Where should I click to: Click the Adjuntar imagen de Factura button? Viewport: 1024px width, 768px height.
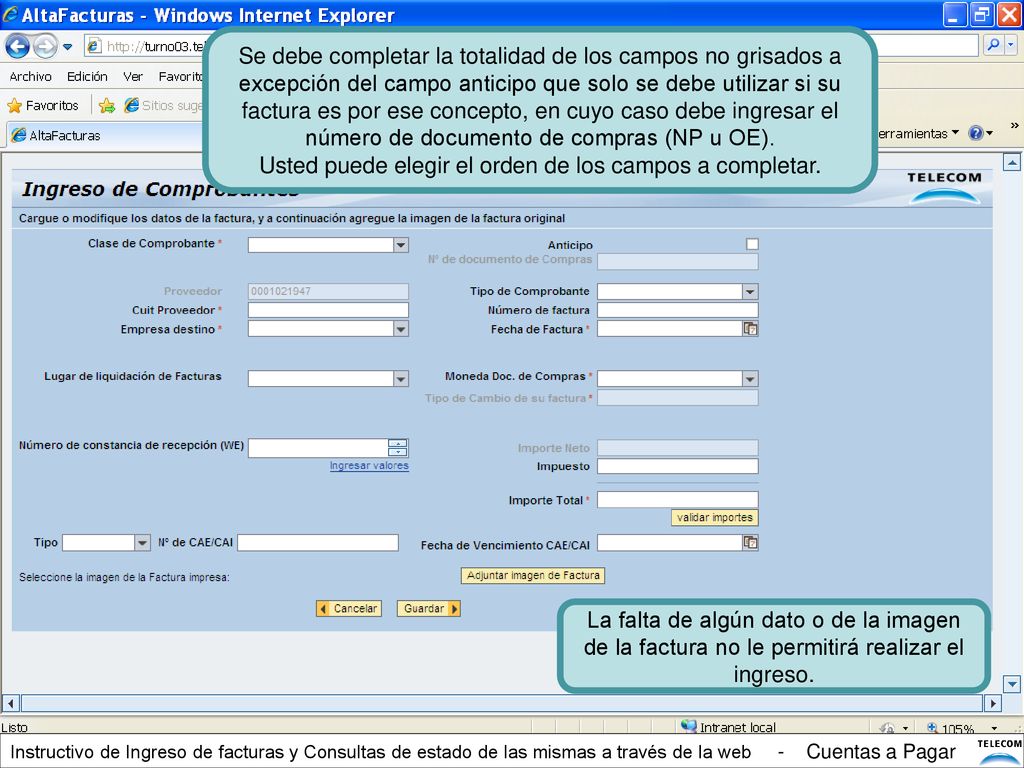(x=533, y=575)
